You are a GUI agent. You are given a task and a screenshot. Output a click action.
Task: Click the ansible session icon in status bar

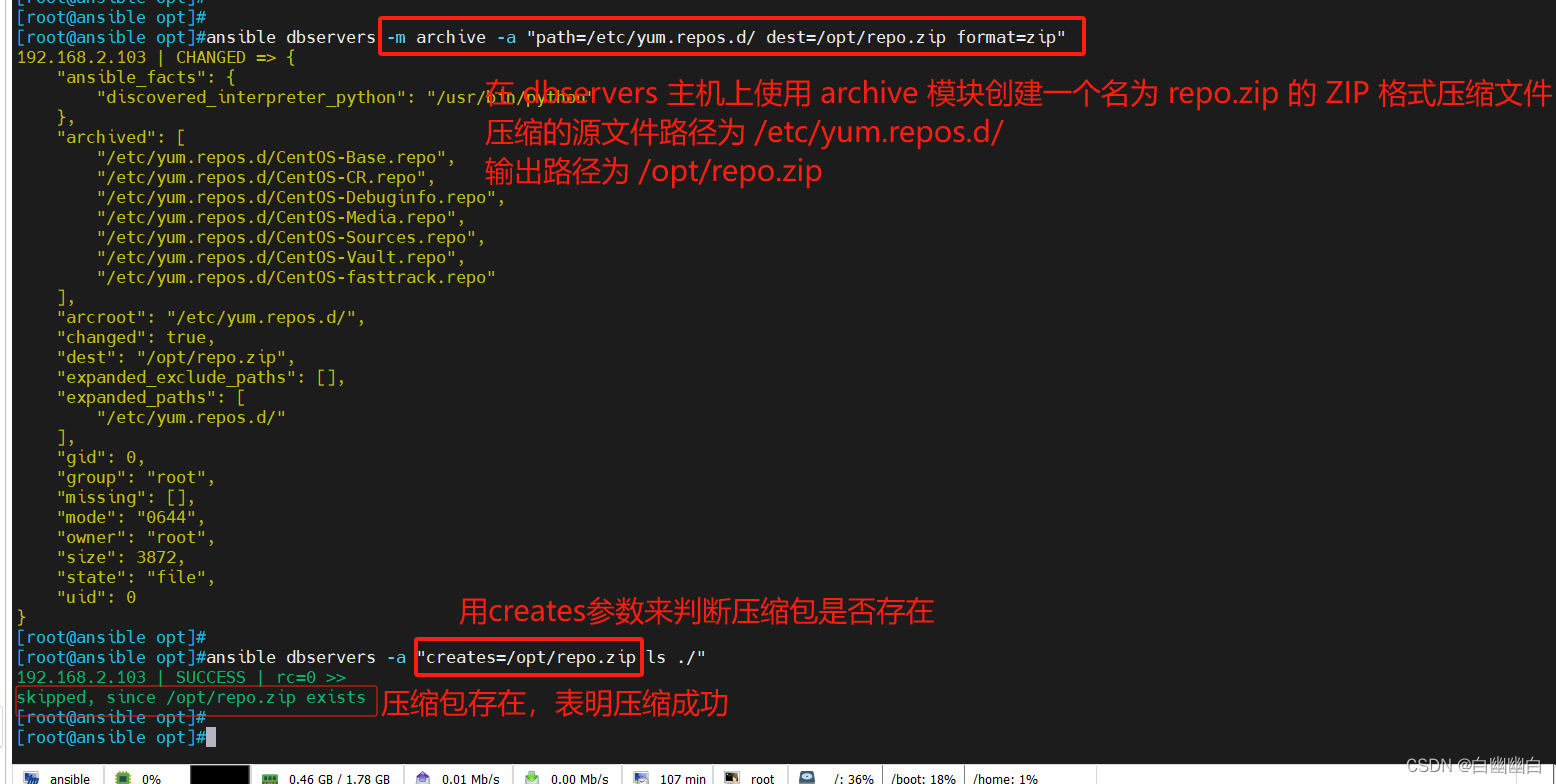tap(31, 777)
